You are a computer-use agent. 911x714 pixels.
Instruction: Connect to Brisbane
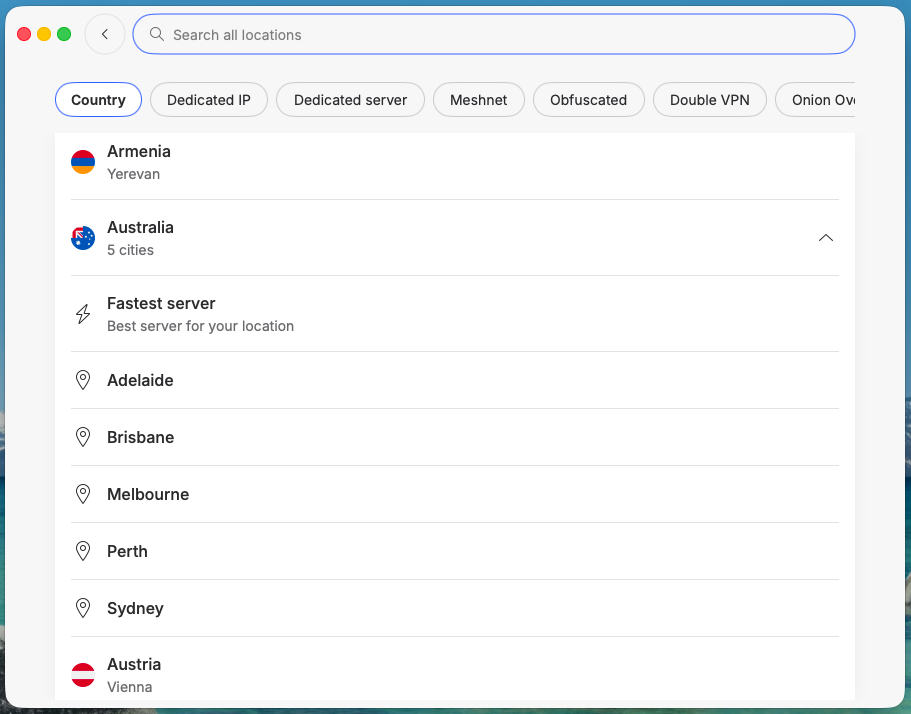(x=455, y=437)
